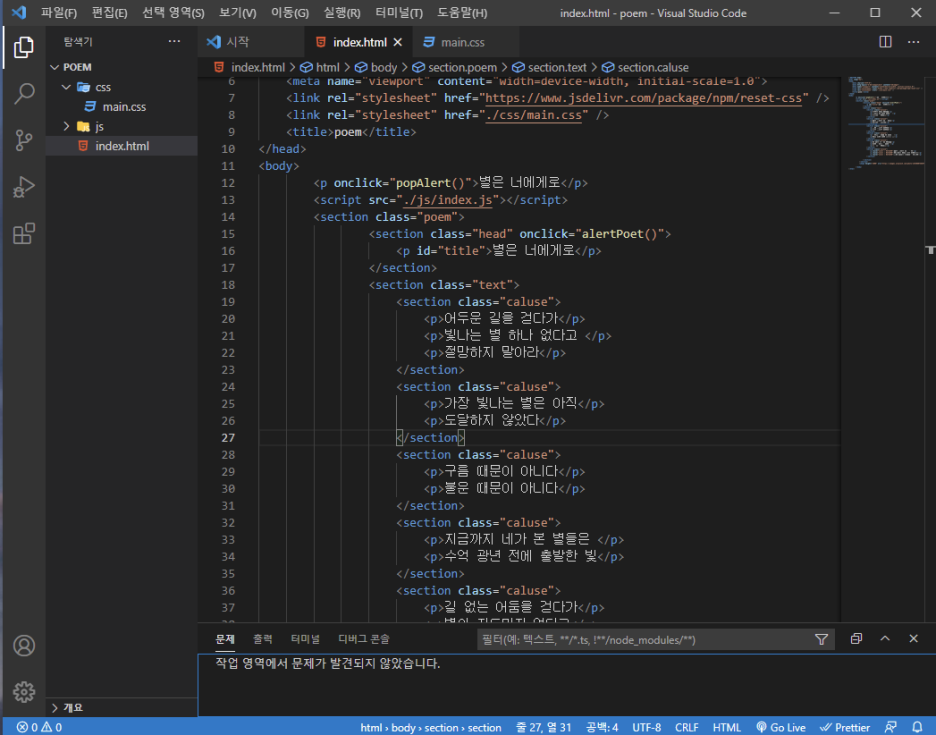
Task: Open the Manage gear icon
Action: (24, 692)
